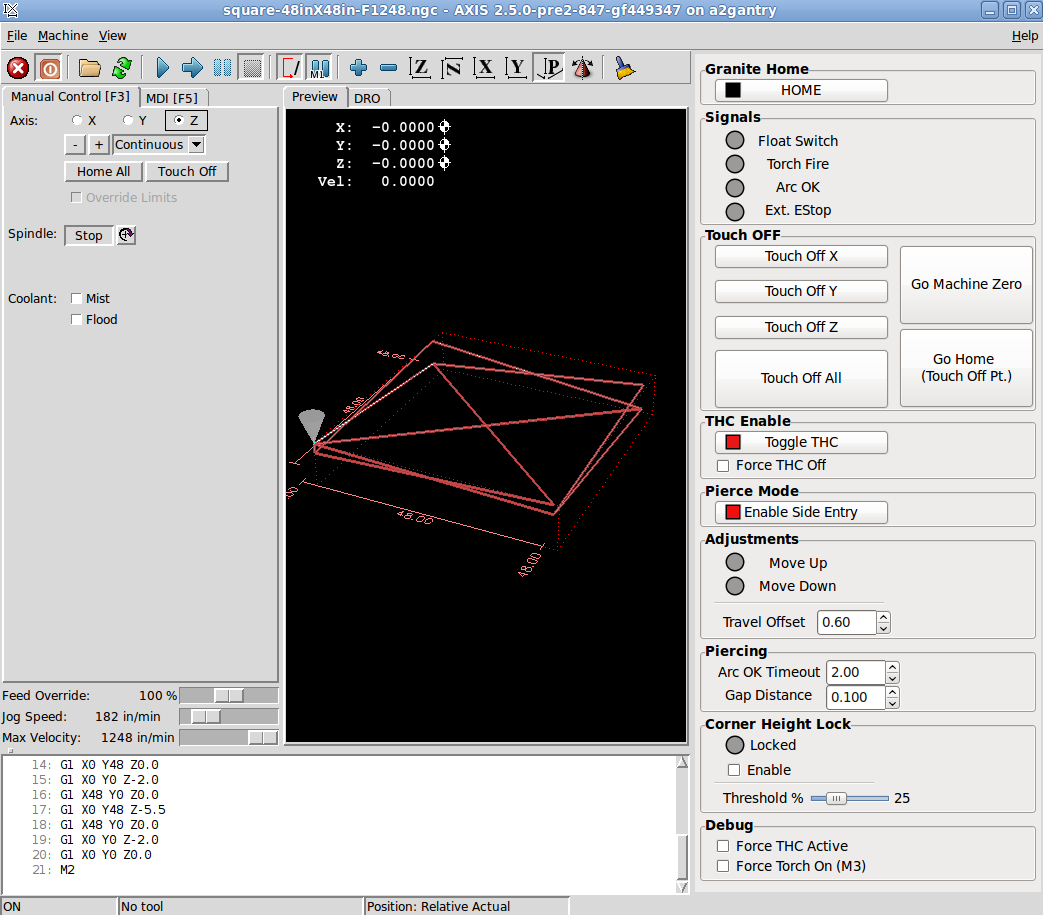Click the jog minus button
Viewport: 1043px width, 915px height.
74,144
